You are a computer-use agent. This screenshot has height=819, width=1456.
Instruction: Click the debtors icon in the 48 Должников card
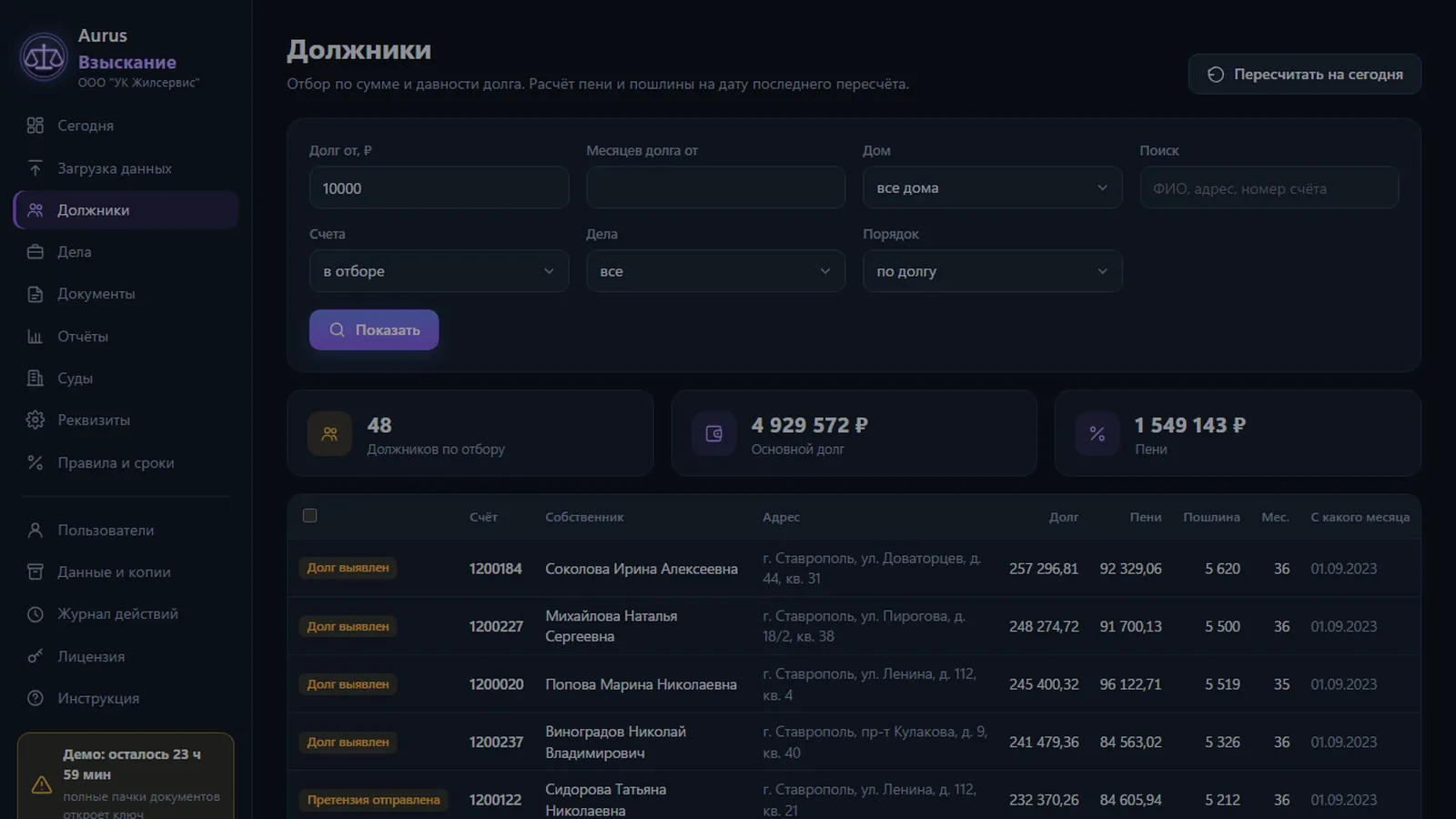click(329, 434)
